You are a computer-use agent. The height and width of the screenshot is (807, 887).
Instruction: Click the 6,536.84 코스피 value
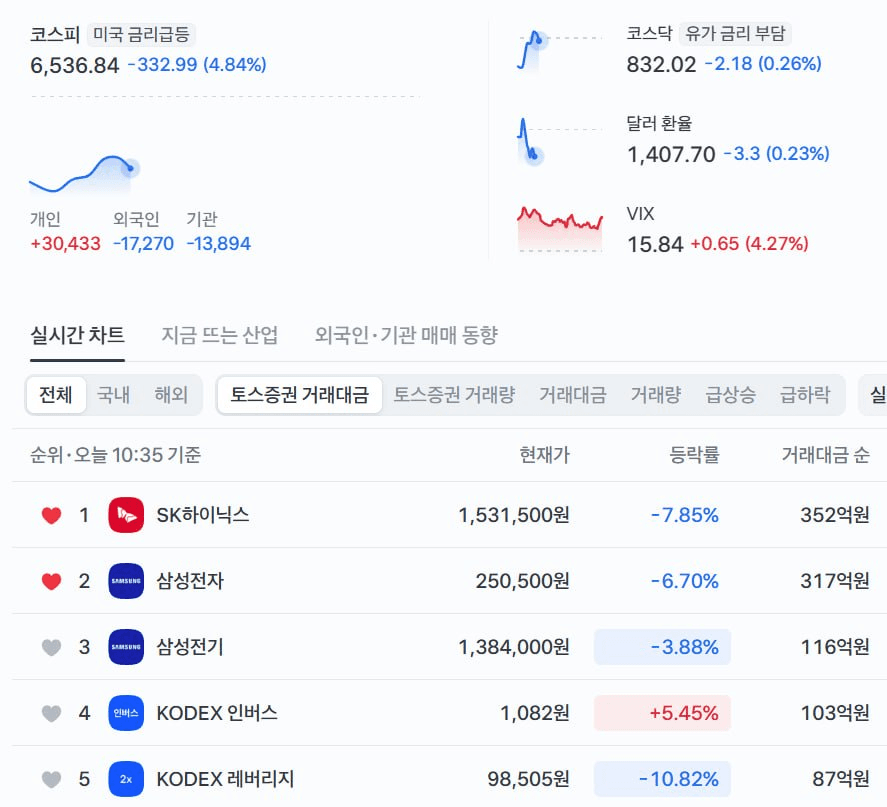[75, 65]
